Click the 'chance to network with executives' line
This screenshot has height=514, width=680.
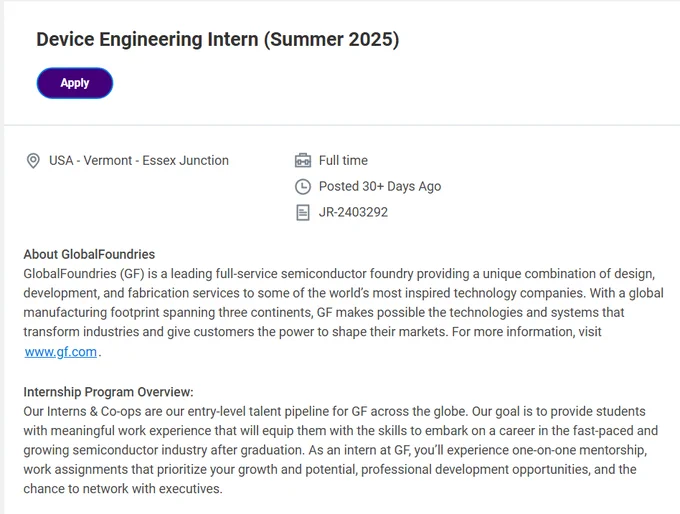click(x=123, y=489)
